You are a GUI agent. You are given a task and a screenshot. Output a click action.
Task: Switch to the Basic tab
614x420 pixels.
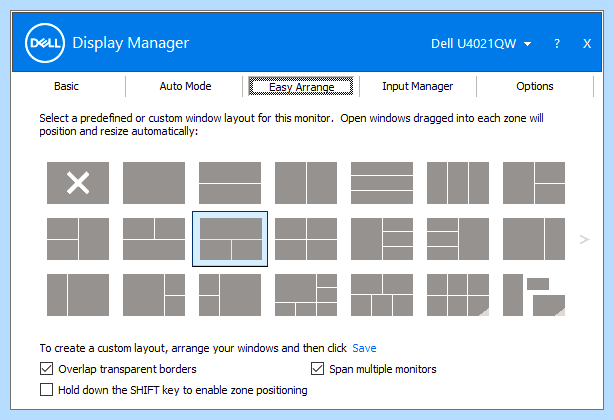point(66,86)
